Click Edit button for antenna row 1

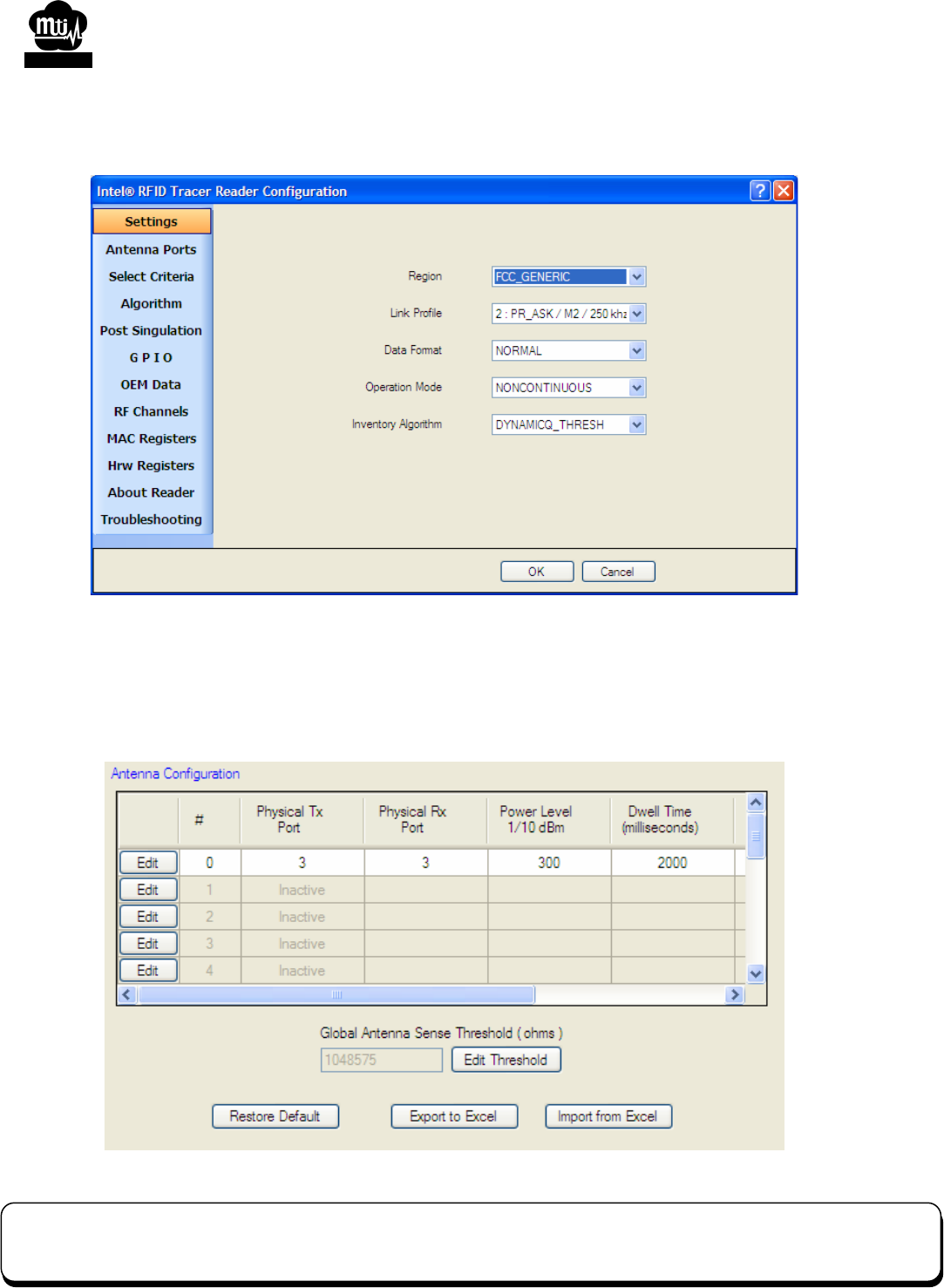(x=148, y=890)
